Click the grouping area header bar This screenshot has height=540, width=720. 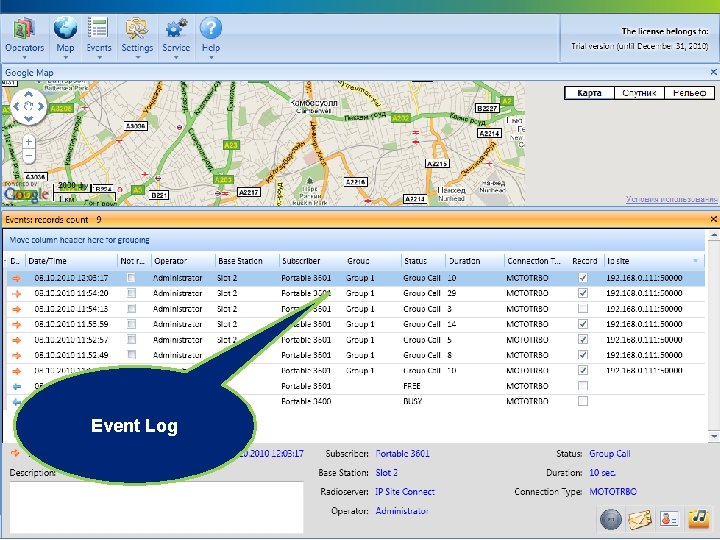click(x=354, y=240)
